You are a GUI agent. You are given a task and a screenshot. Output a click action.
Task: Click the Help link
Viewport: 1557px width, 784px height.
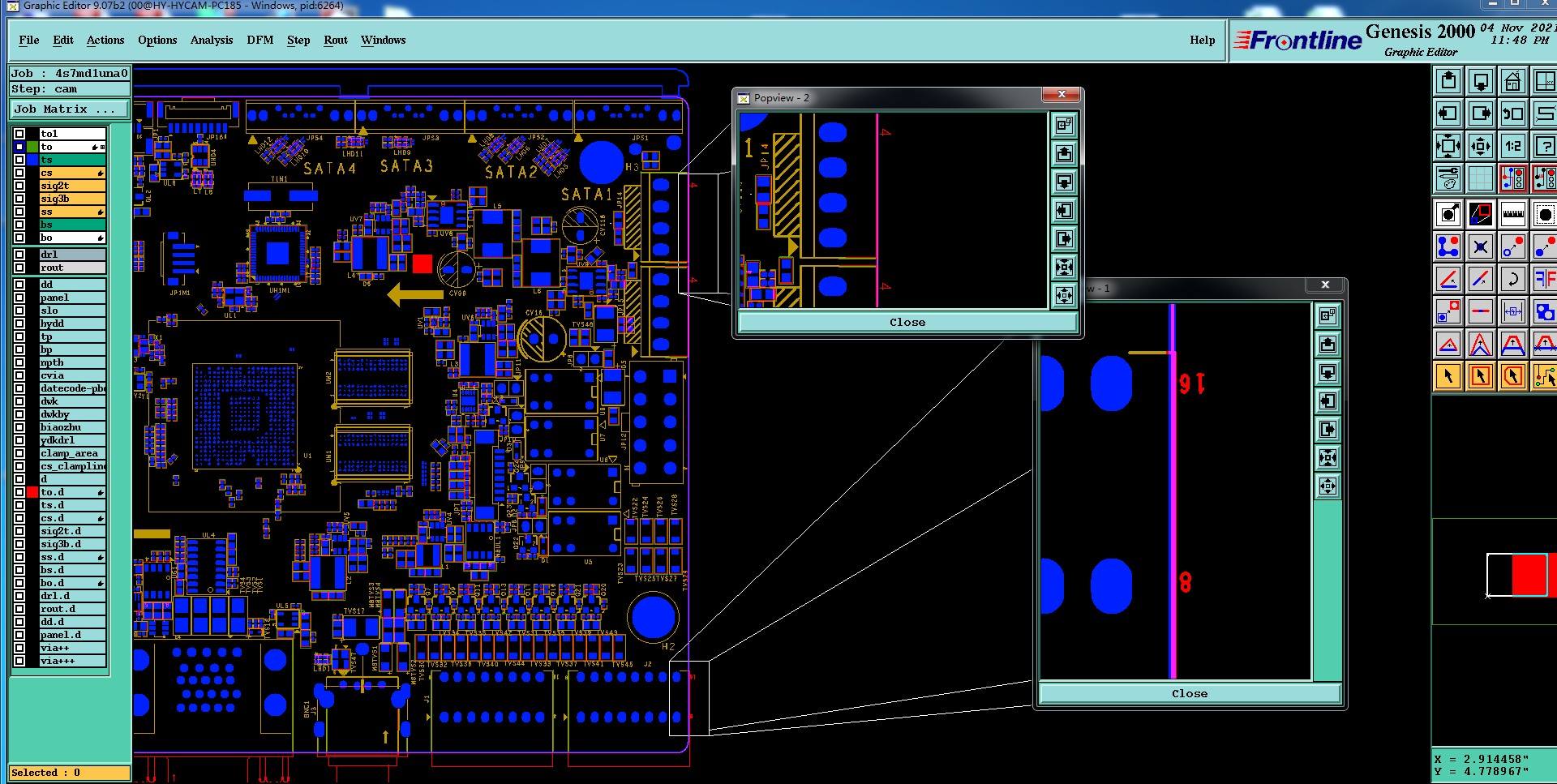pyautogui.click(x=1202, y=40)
